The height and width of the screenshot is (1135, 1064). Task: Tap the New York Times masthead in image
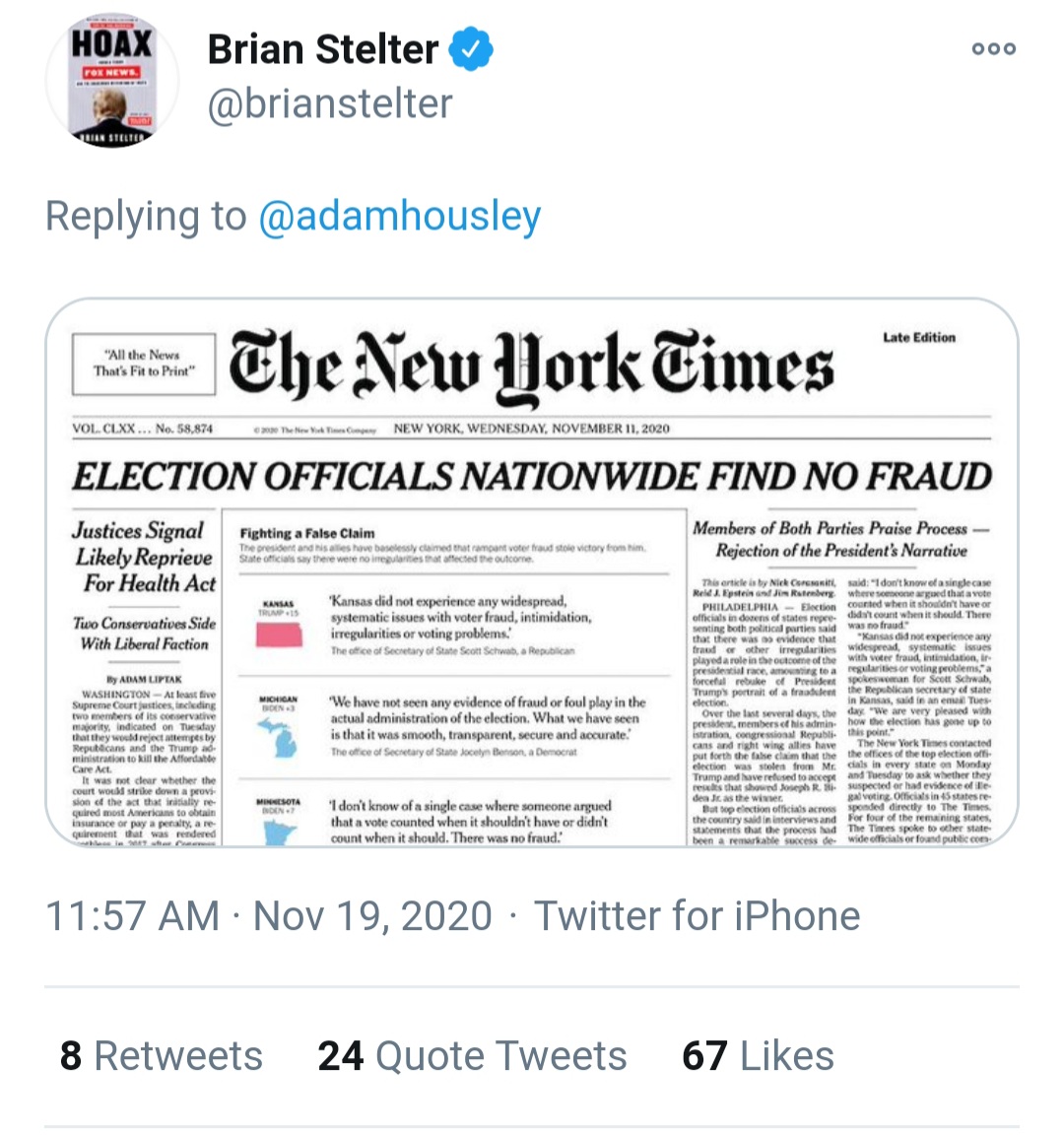point(532,366)
